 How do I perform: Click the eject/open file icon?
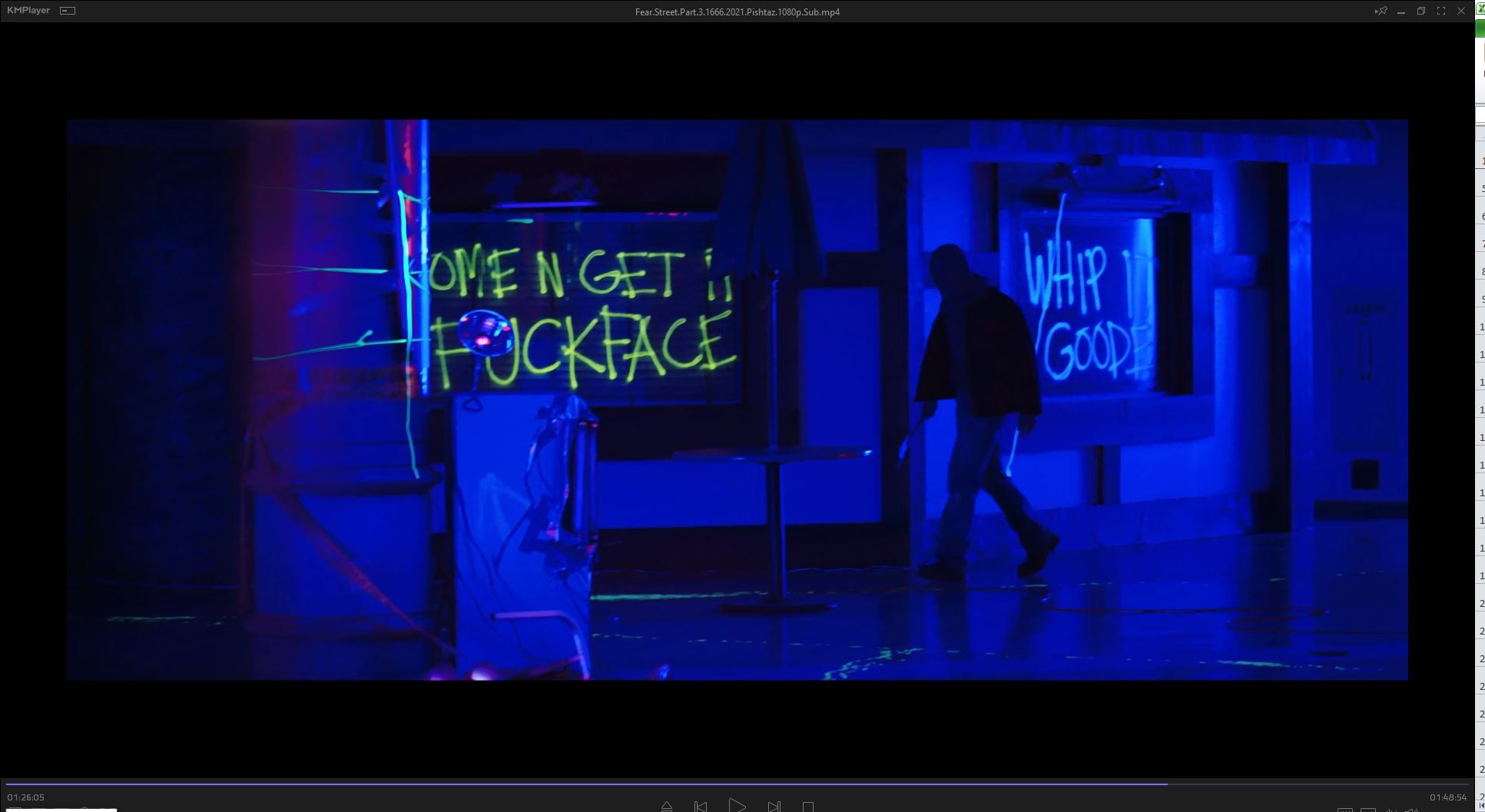(666, 807)
